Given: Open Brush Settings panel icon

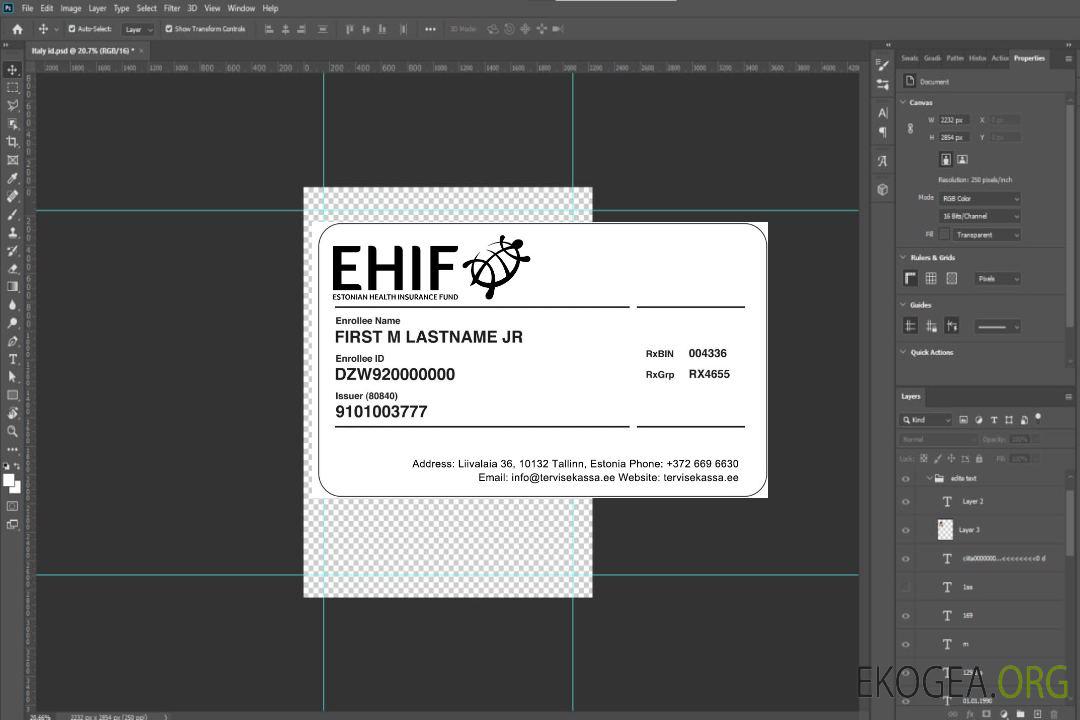Looking at the screenshot, I should coord(883,65).
